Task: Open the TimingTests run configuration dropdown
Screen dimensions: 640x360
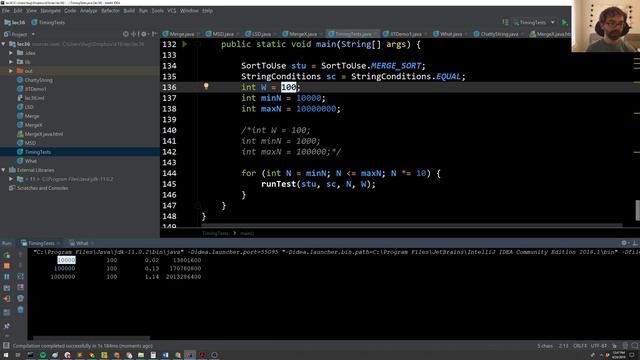Action: click(534, 22)
